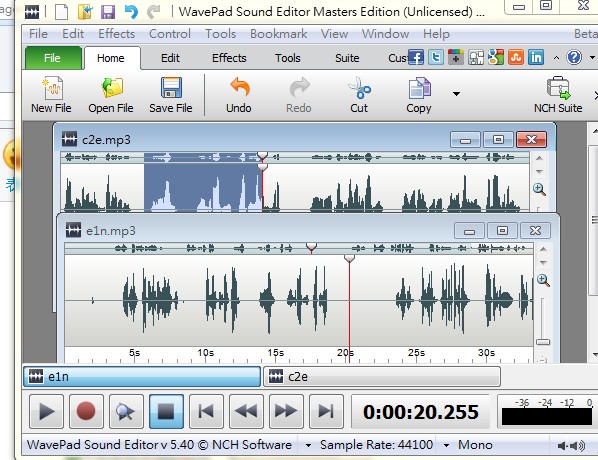The image size is (598, 460).
Task: Click the playhead marker in c2e.mp3 waveform
Action: coord(262,167)
